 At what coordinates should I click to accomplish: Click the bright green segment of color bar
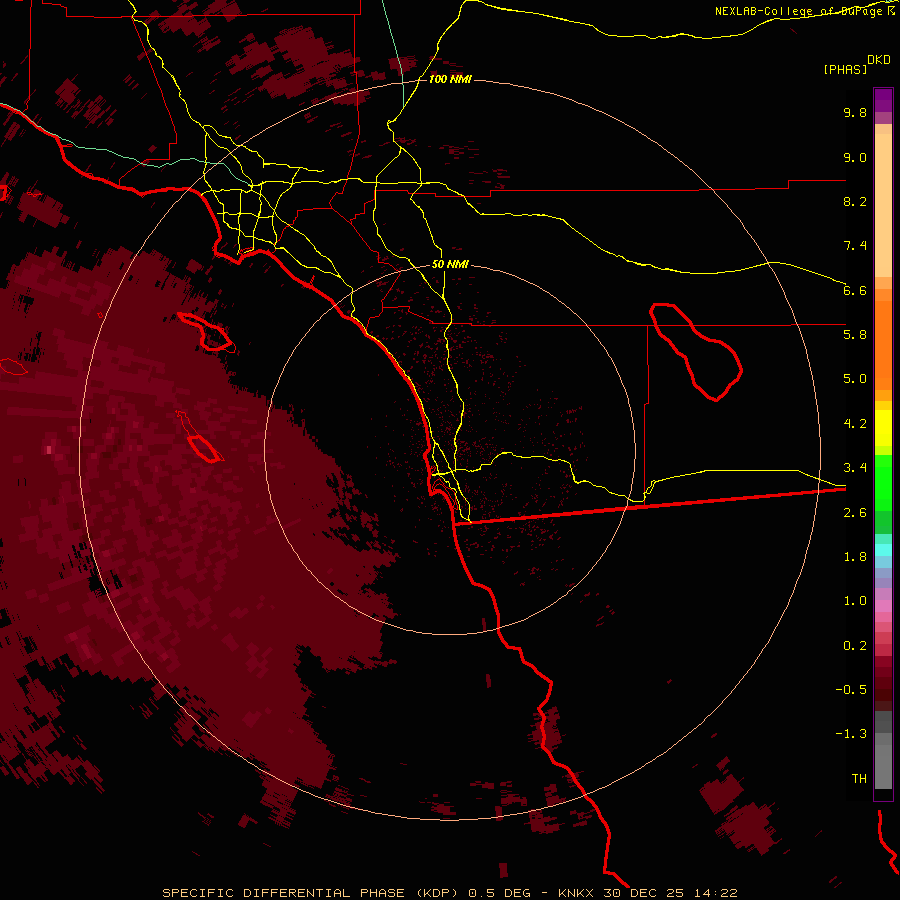[x=883, y=483]
